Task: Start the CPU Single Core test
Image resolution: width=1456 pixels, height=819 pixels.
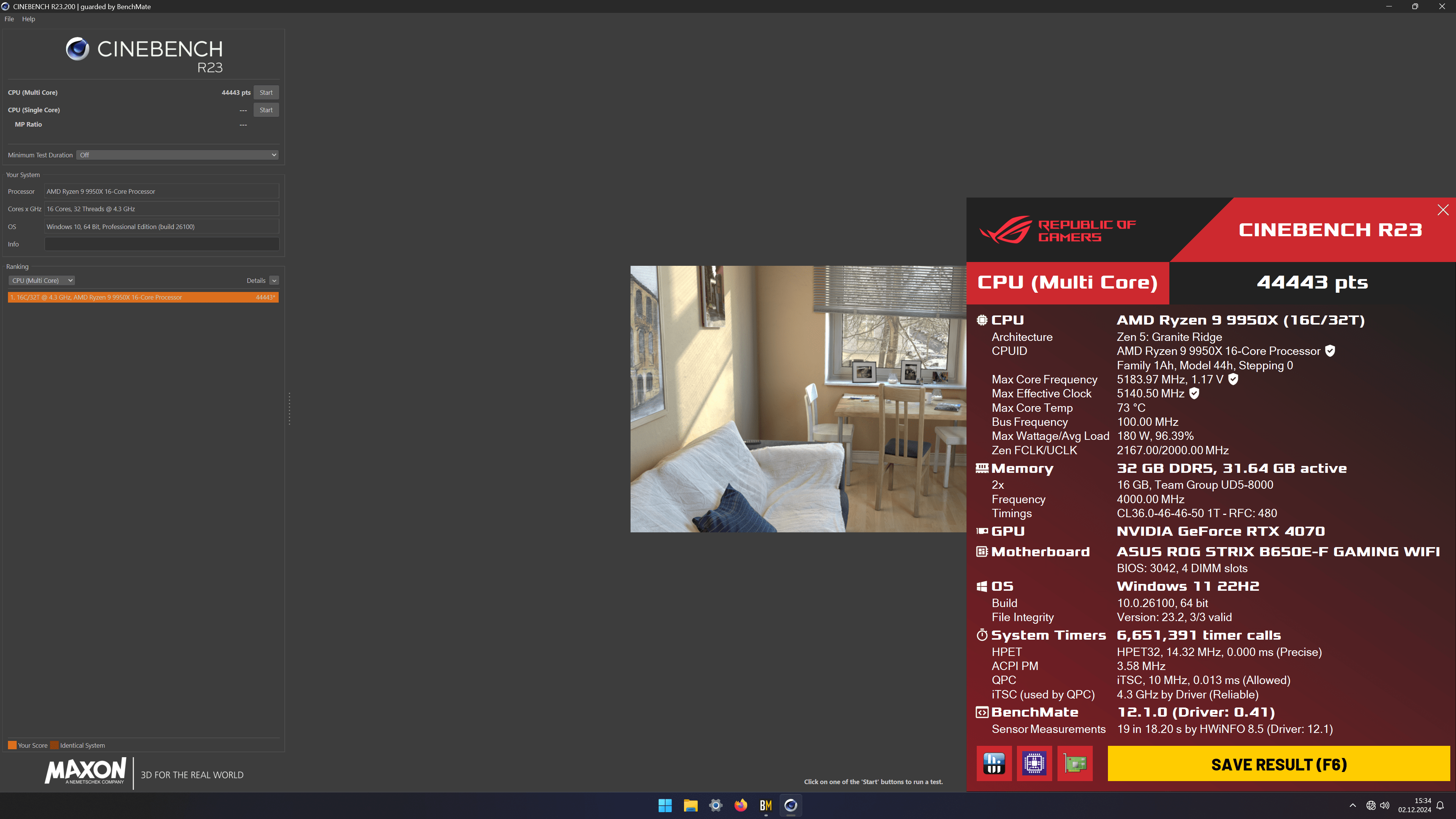Action: pyautogui.click(x=266, y=110)
